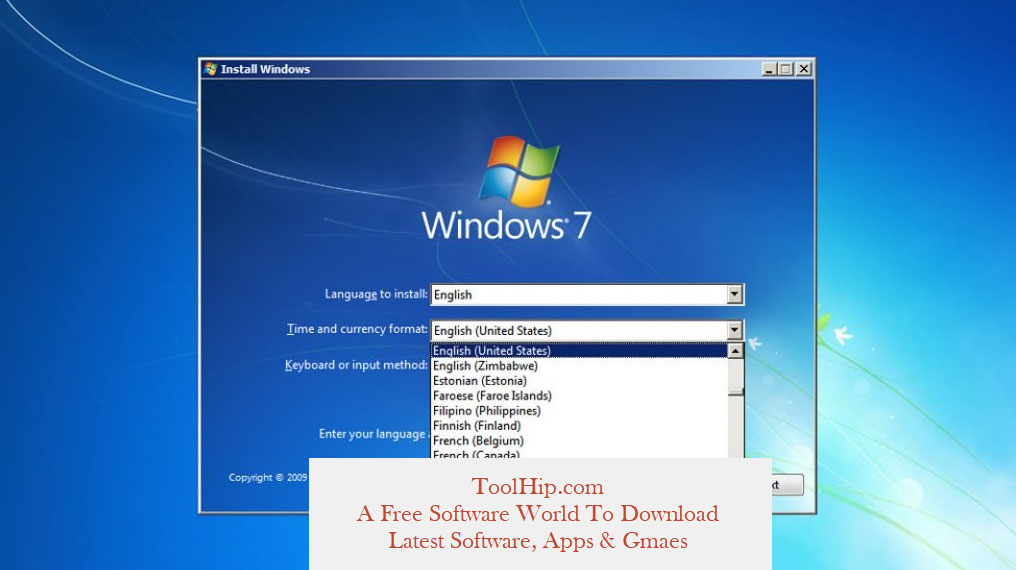Choose Filipino (Philippines) from list

click(x=579, y=411)
